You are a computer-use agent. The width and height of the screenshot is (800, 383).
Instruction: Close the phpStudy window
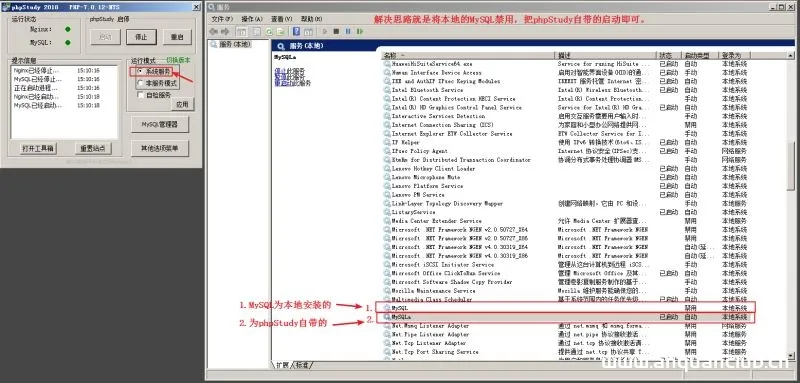click(196, 7)
